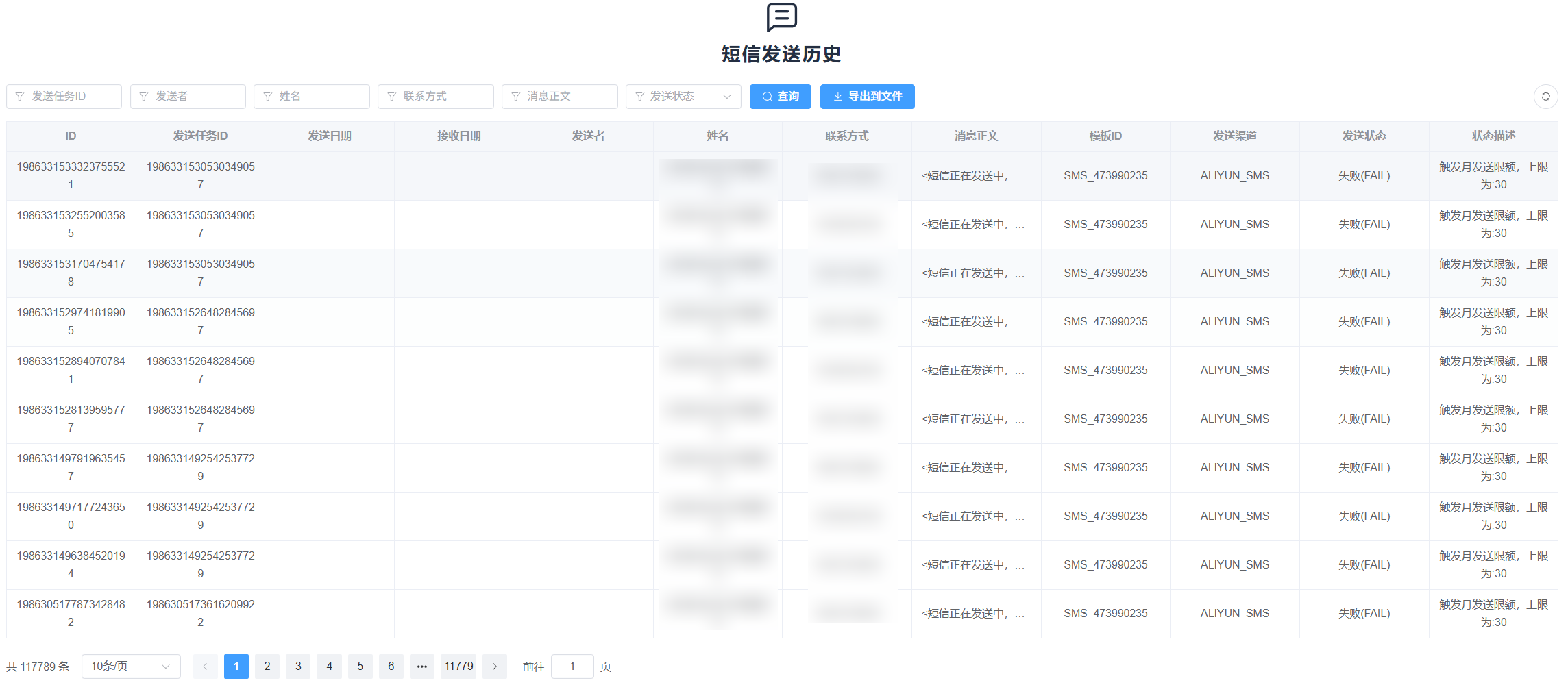Open the 发送状态 filter dropdown
The image size is (1568, 685).
(x=683, y=97)
